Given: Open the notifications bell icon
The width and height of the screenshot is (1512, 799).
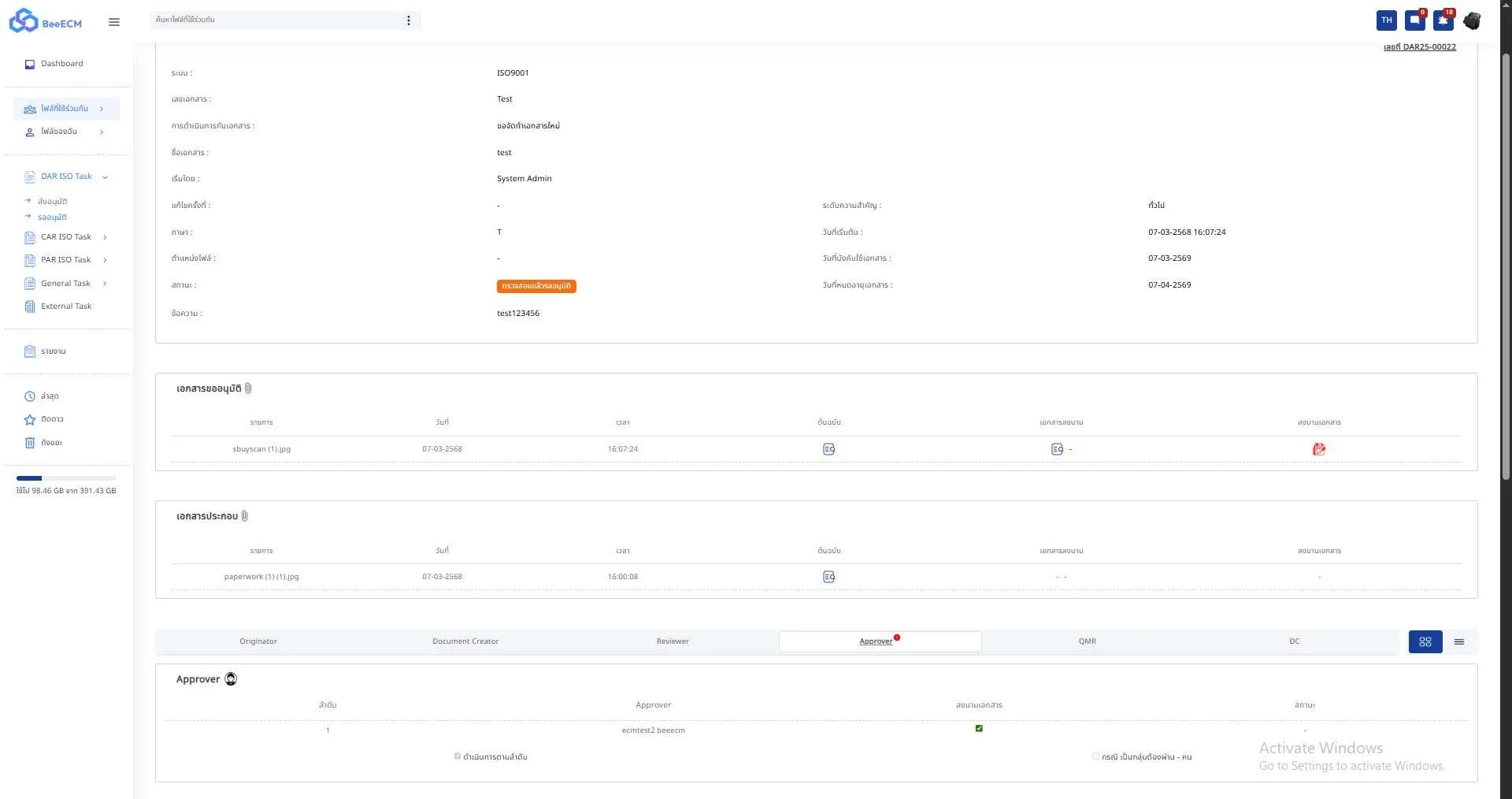Looking at the screenshot, I should pos(1443,20).
